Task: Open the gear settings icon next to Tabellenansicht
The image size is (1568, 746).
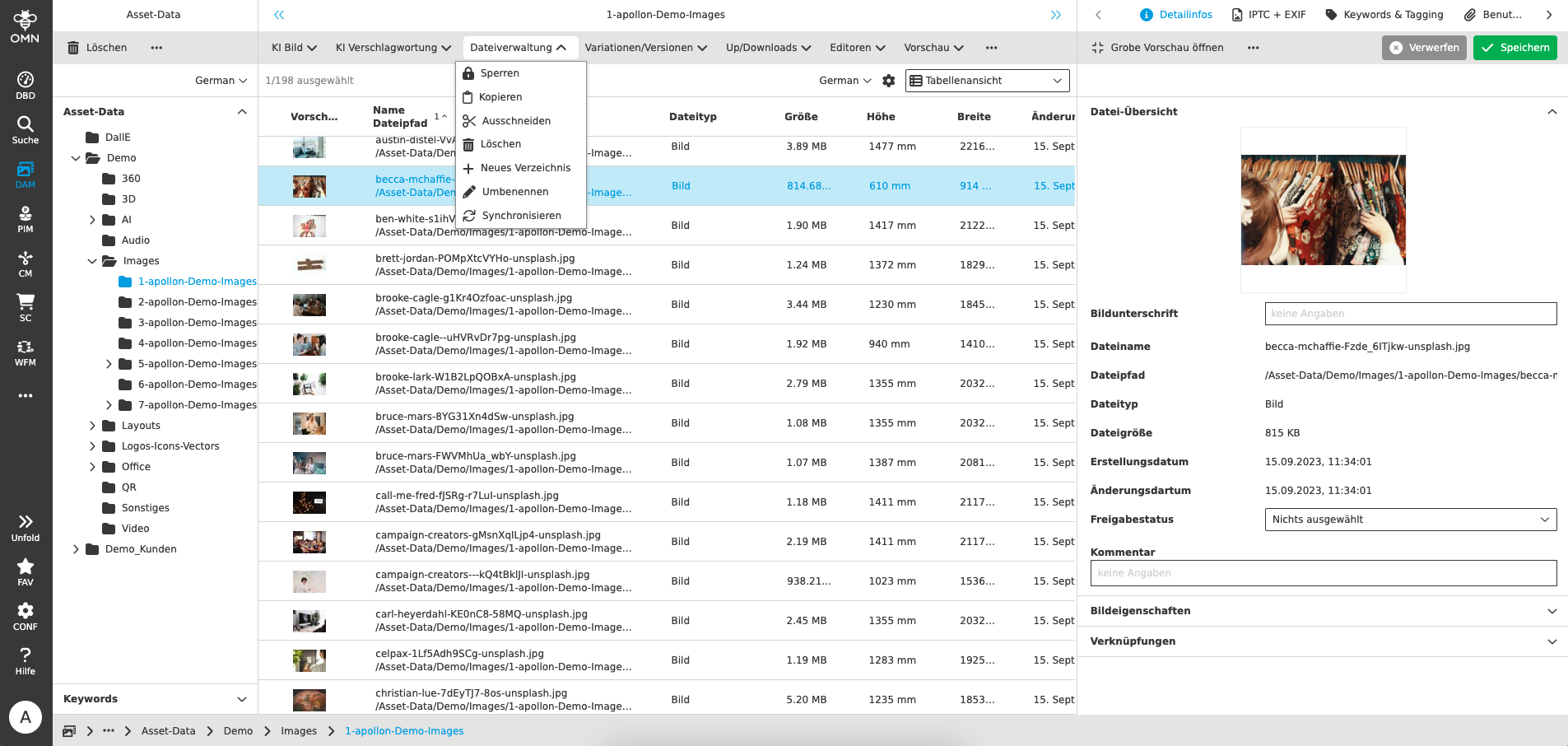Action: (x=889, y=81)
